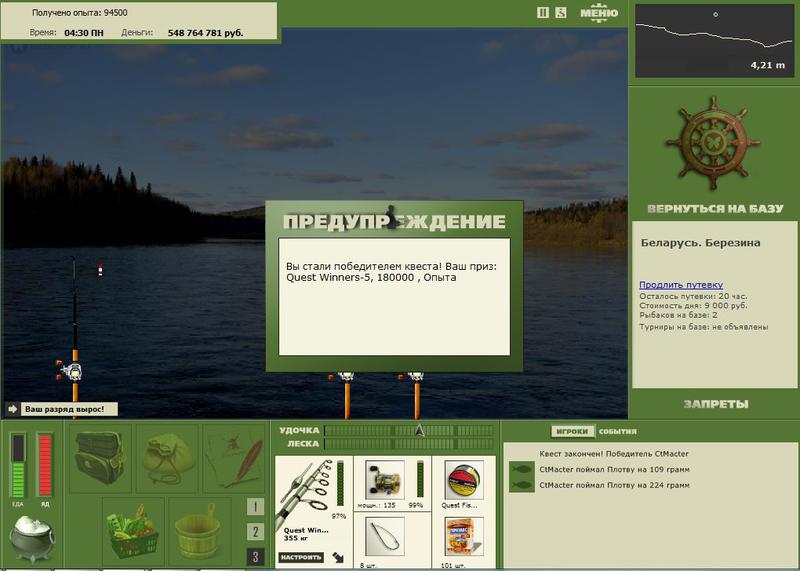Open the wooden bucket icon

tap(198, 531)
